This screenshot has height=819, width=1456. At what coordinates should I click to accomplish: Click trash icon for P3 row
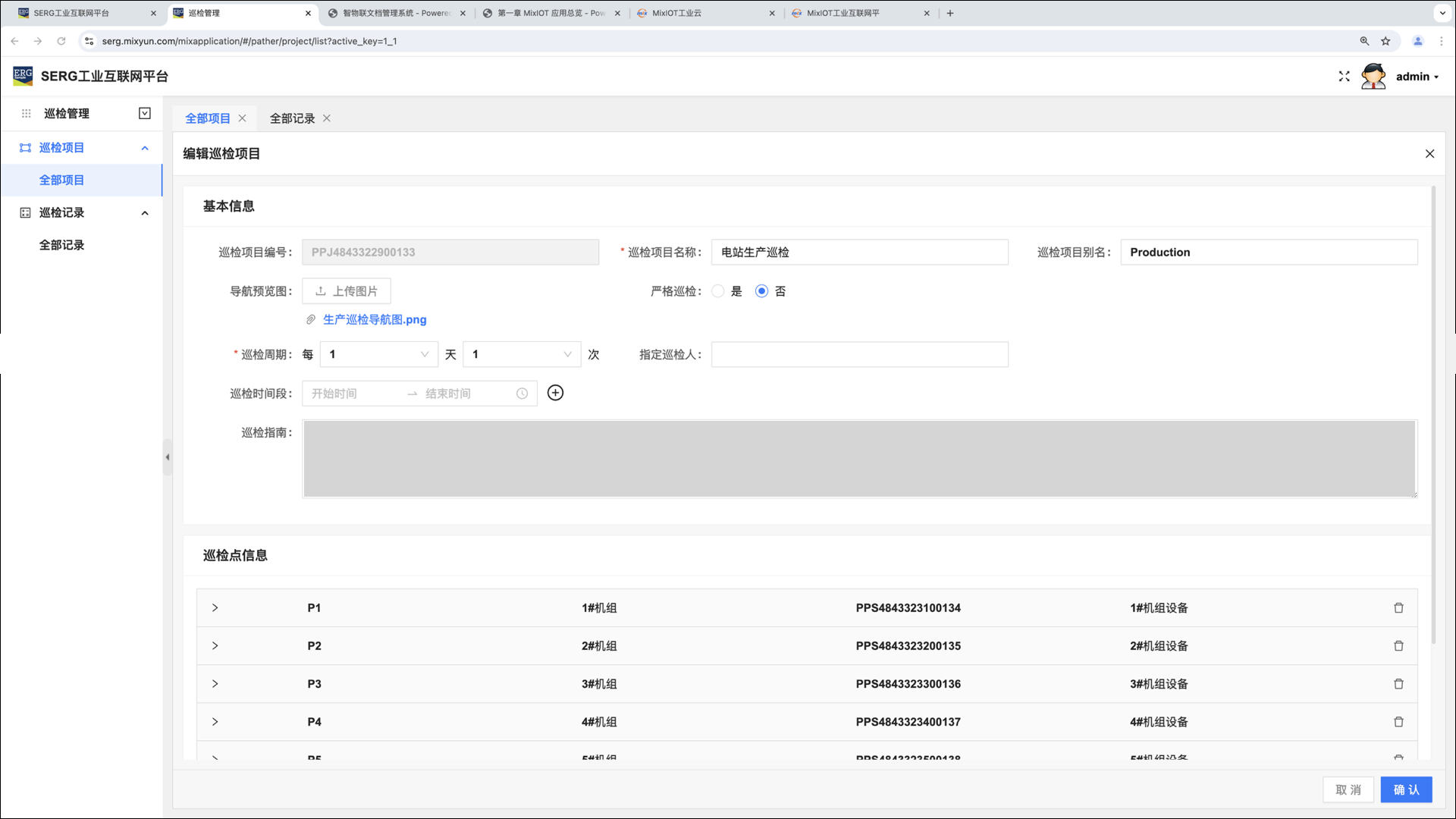(1398, 684)
